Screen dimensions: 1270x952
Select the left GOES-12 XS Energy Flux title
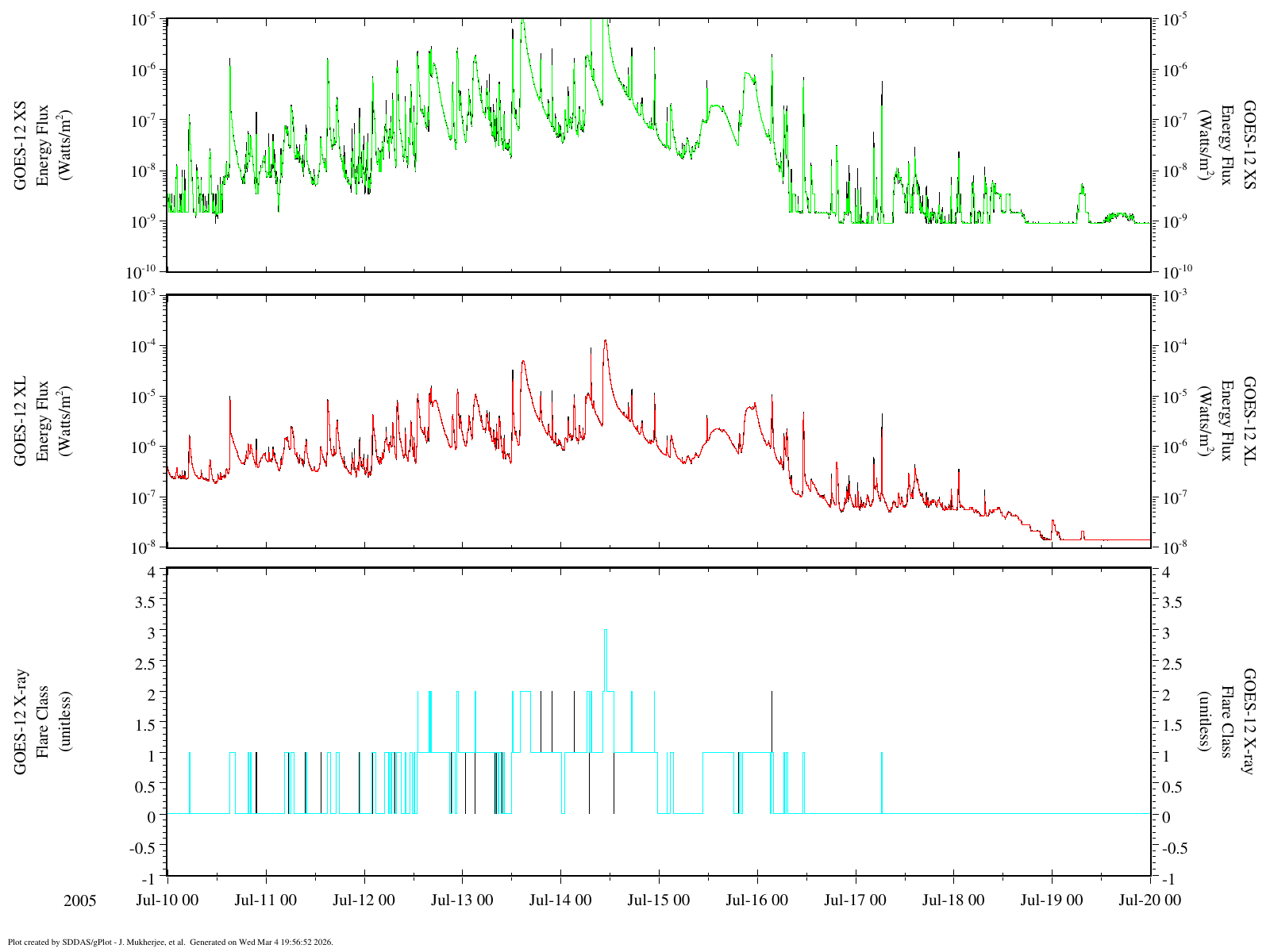tap(43, 144)
